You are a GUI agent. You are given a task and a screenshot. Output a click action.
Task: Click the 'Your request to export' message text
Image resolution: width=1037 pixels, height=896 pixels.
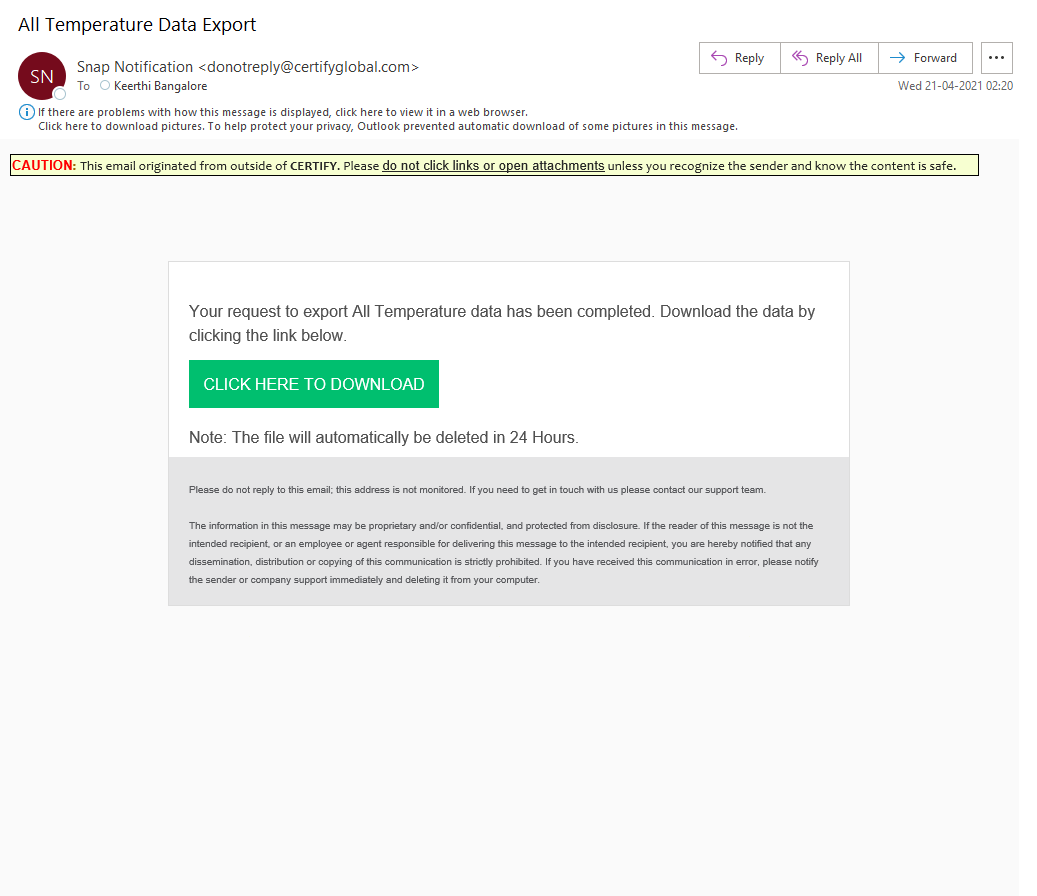[x=502, y=323]
